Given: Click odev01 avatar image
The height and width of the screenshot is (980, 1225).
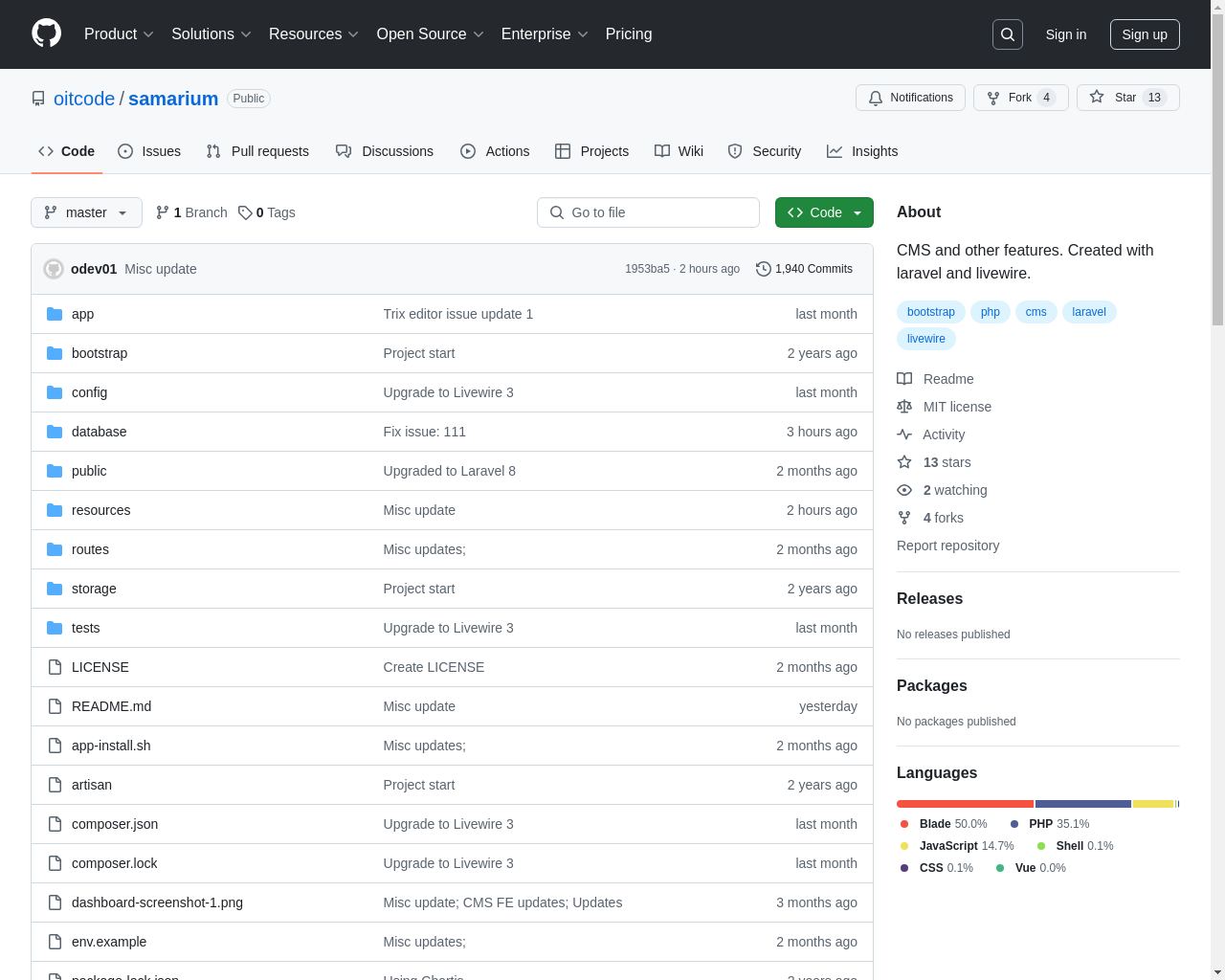Looking at the screenshot, I should click(x=54, y=269).
